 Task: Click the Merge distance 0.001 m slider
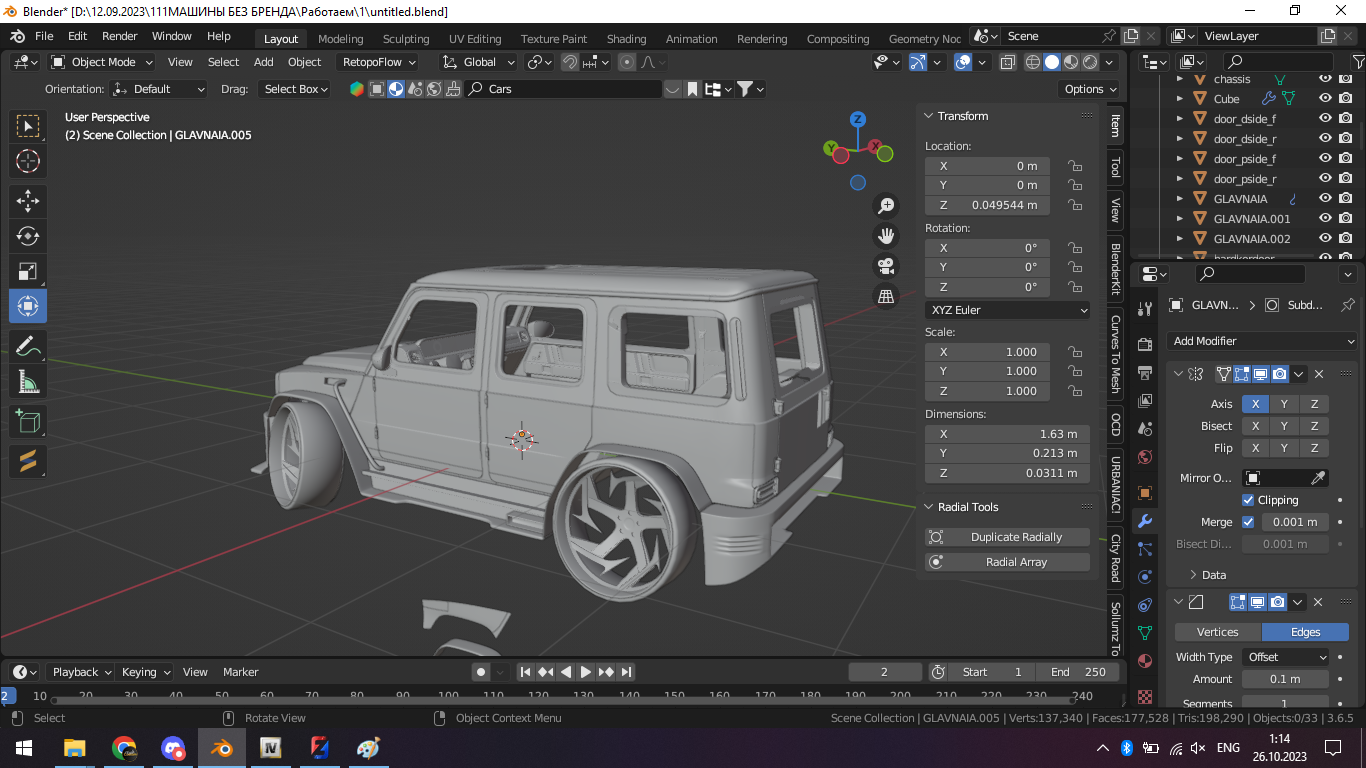tap(1295, 522)
